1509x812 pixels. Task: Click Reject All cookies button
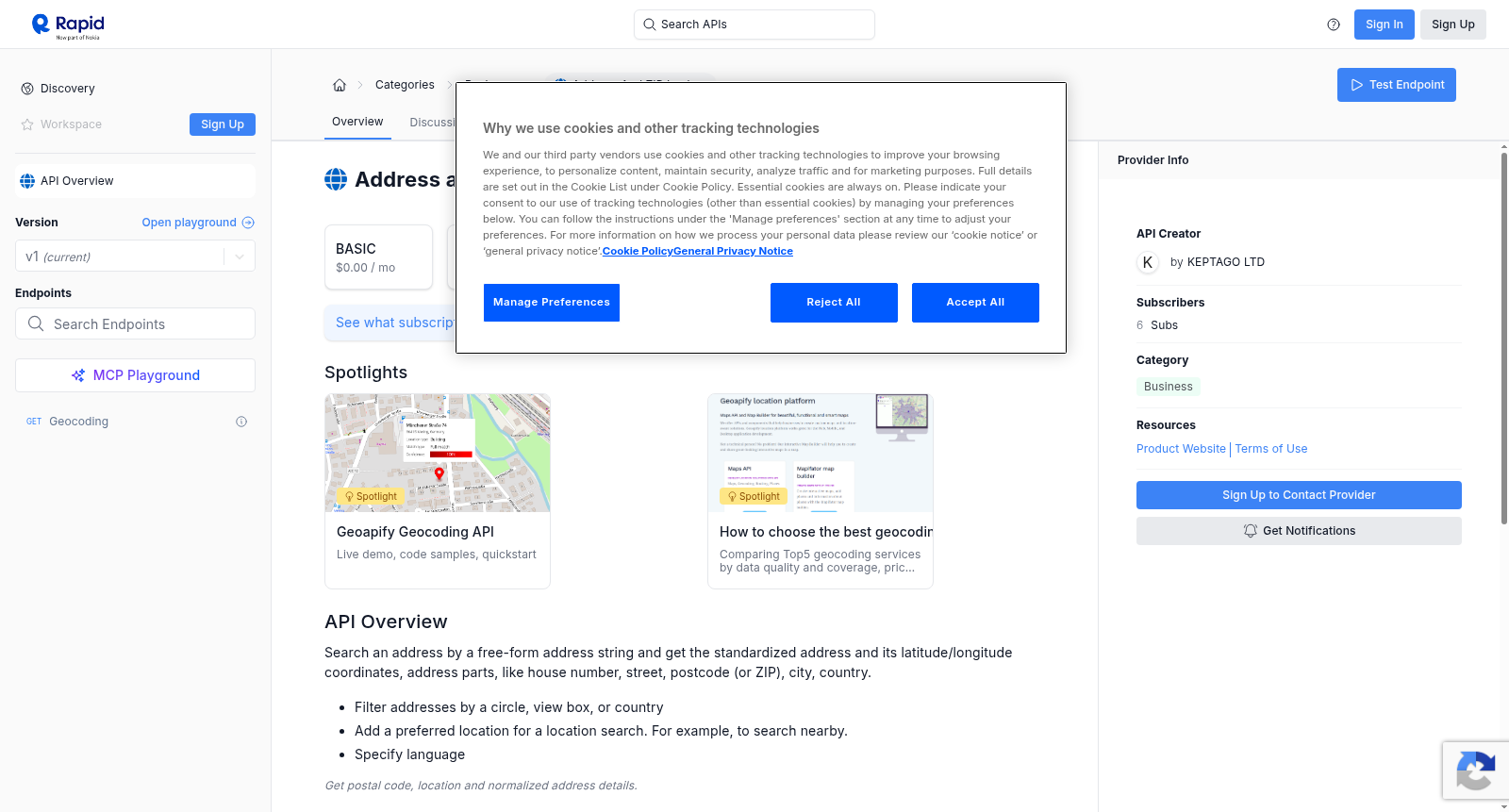point(834,303)
